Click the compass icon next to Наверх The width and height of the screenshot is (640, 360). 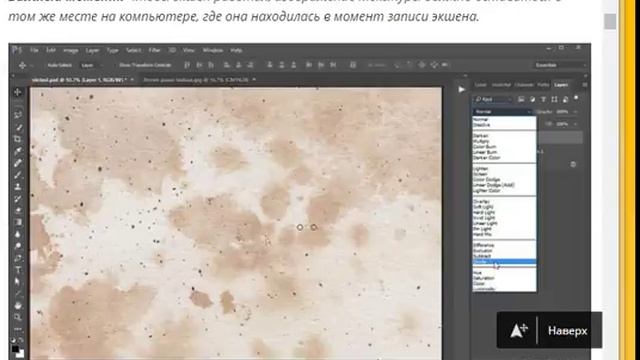pos(519,330)
